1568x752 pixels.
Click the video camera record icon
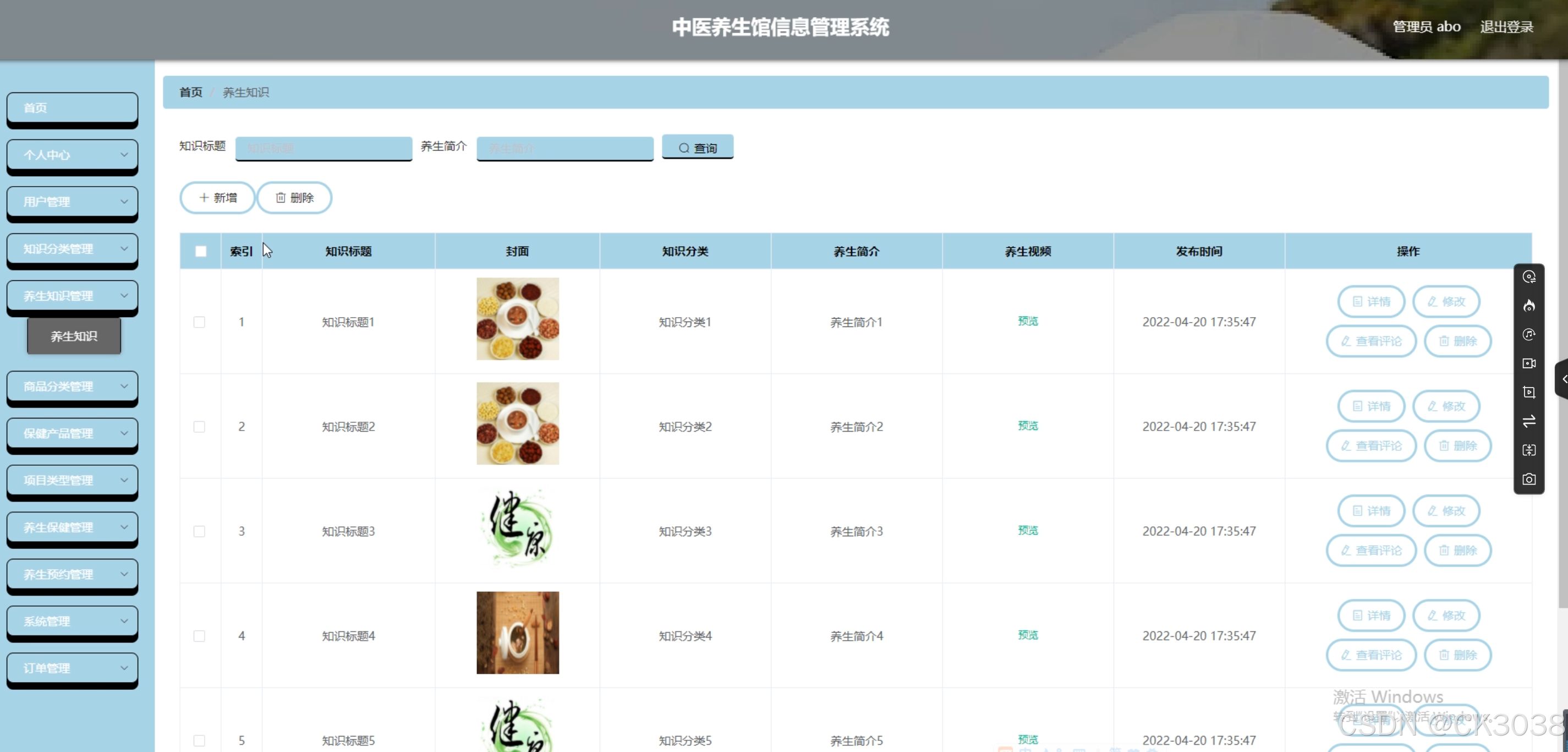pyautogui.click(x=1528, y=363)
